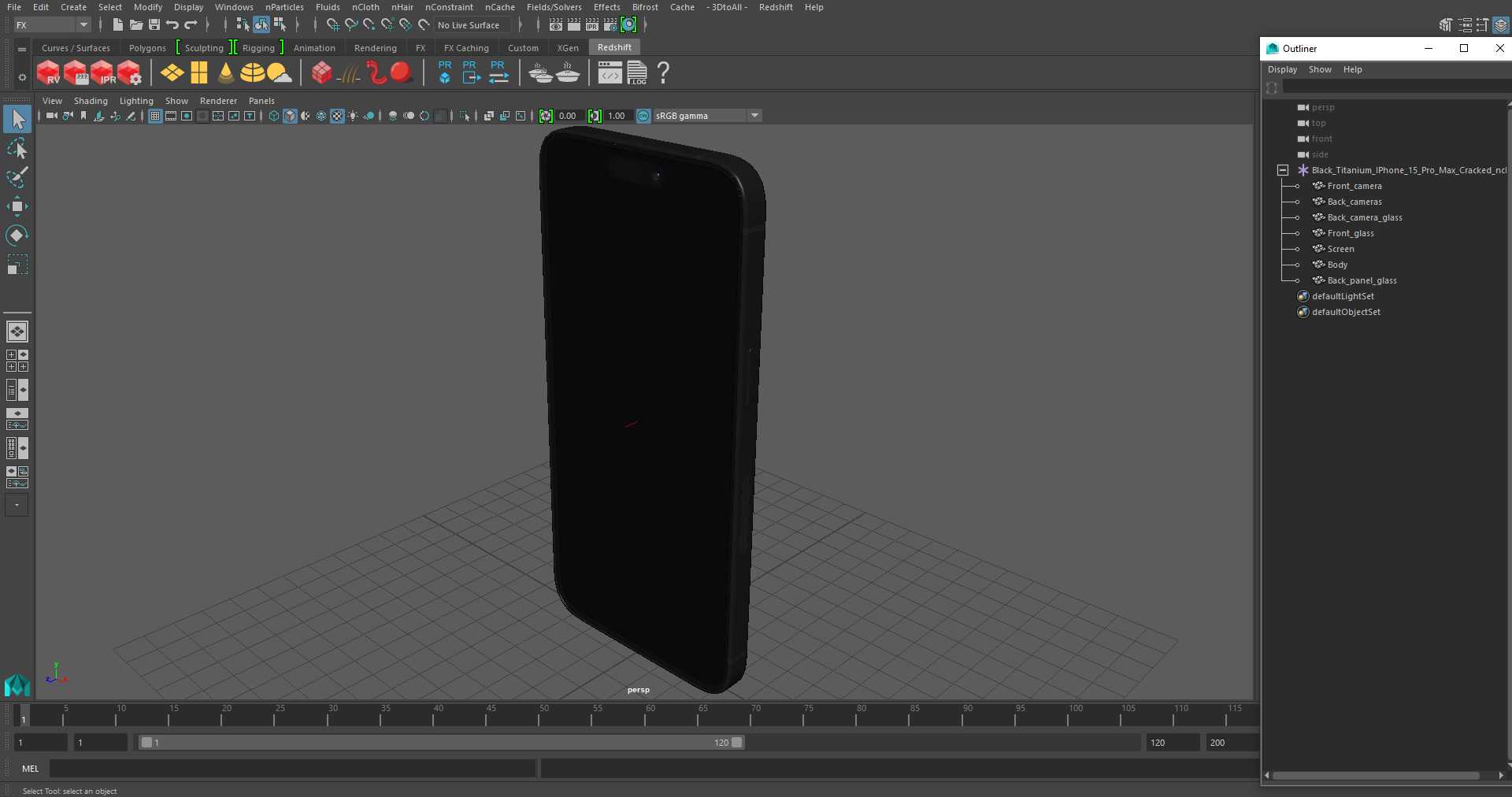Activate the Rotate tool

[17, 235]
